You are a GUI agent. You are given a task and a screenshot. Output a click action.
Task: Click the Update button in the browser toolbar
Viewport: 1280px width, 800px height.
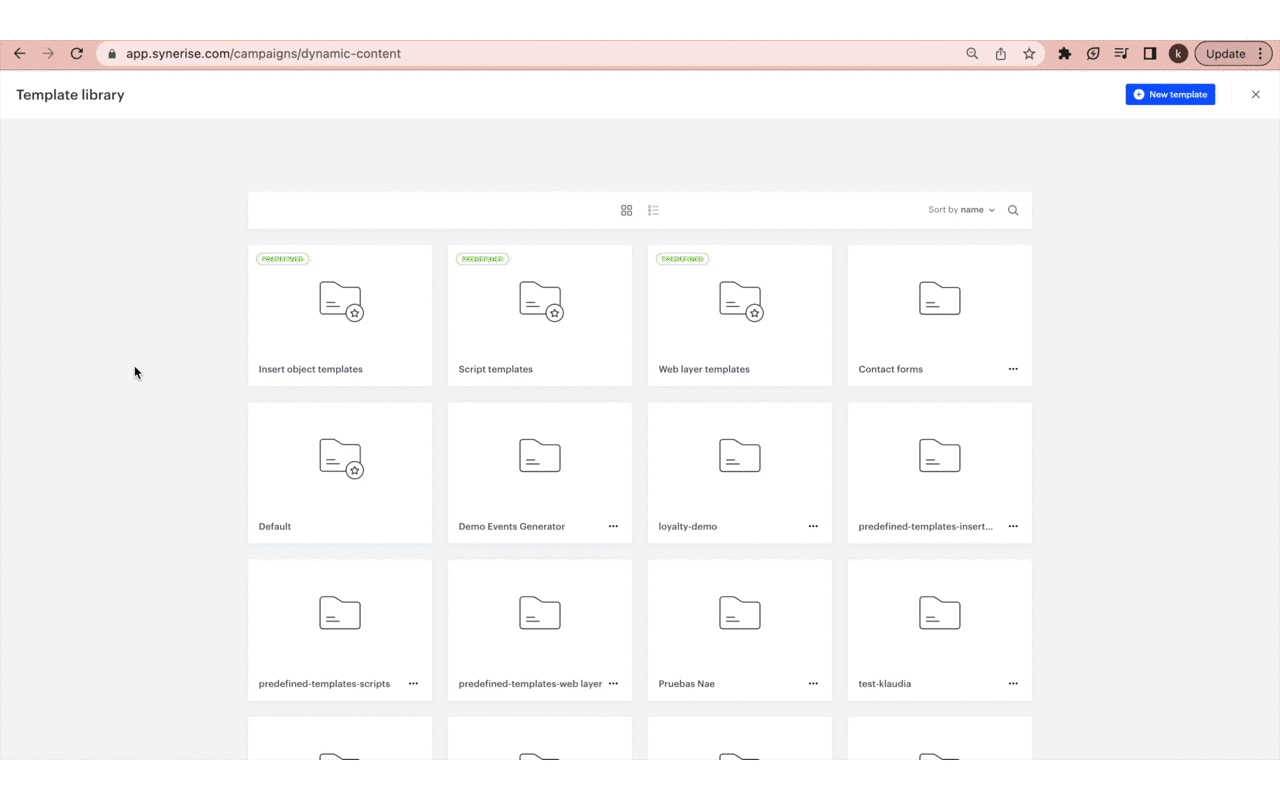click(1225, 53)
